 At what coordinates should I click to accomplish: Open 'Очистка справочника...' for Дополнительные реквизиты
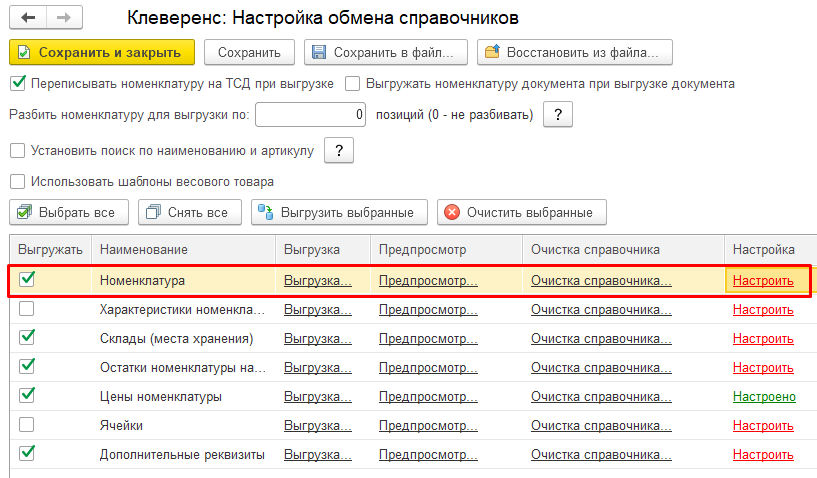tap(601, 455)
